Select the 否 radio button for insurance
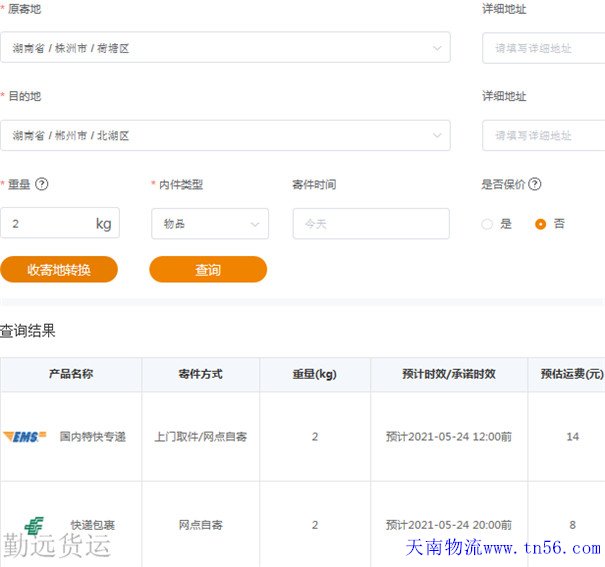 [x=541, y=224]
